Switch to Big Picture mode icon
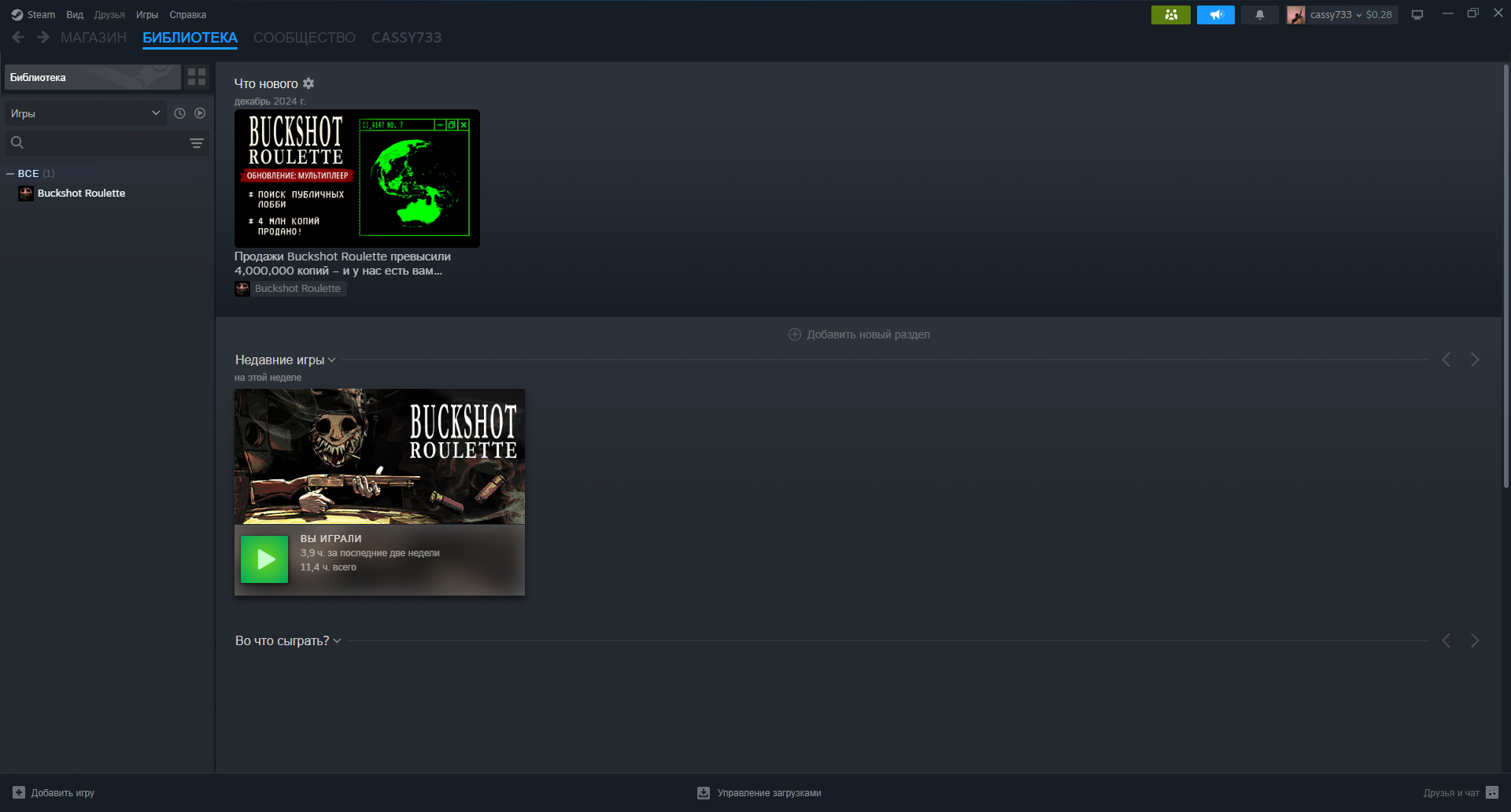The height and width of the screenshot is (812, 1511). (x=1417, y=14)
